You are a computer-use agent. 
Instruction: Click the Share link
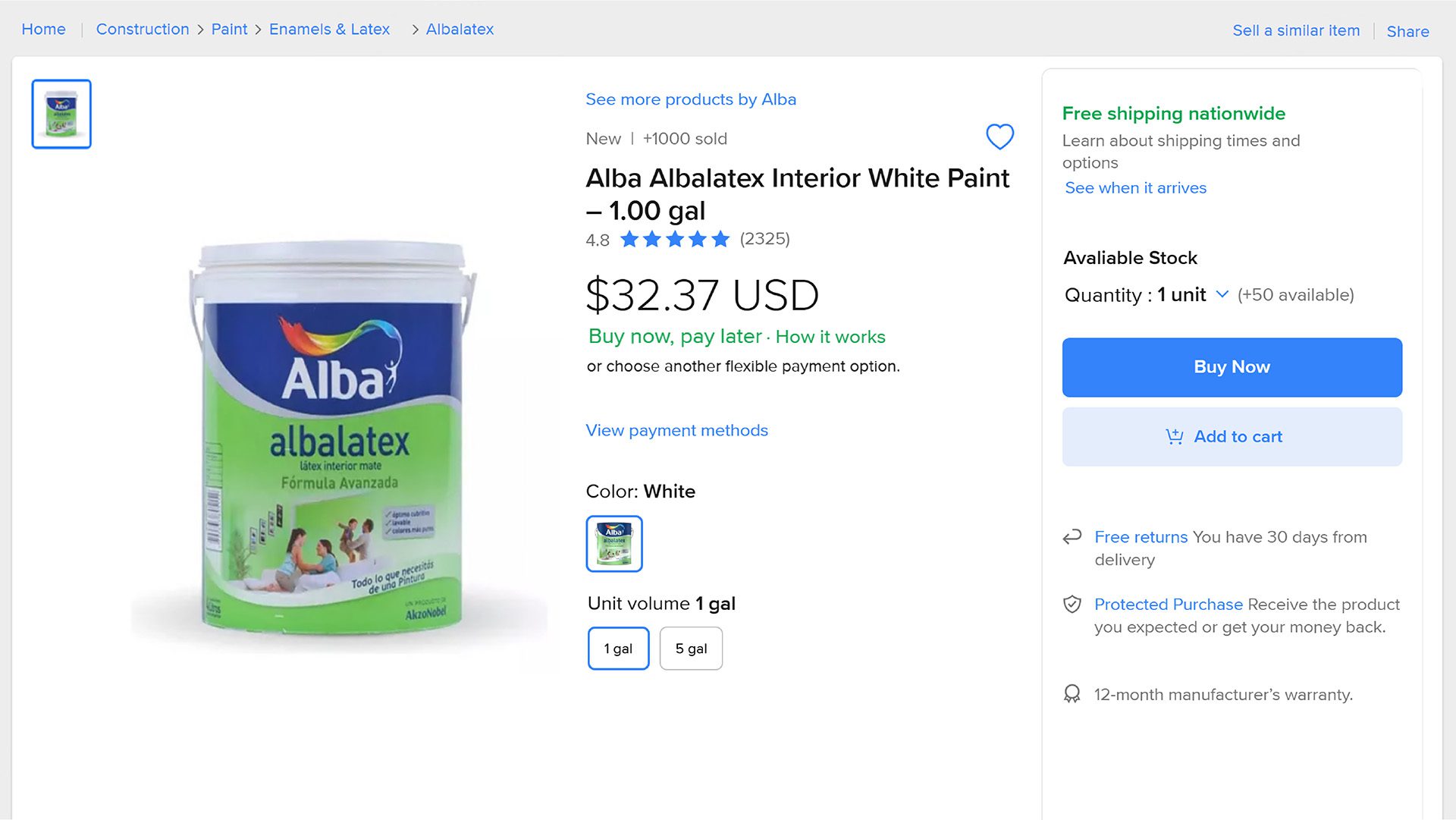pyautogui.click(x=1407, y=31)
